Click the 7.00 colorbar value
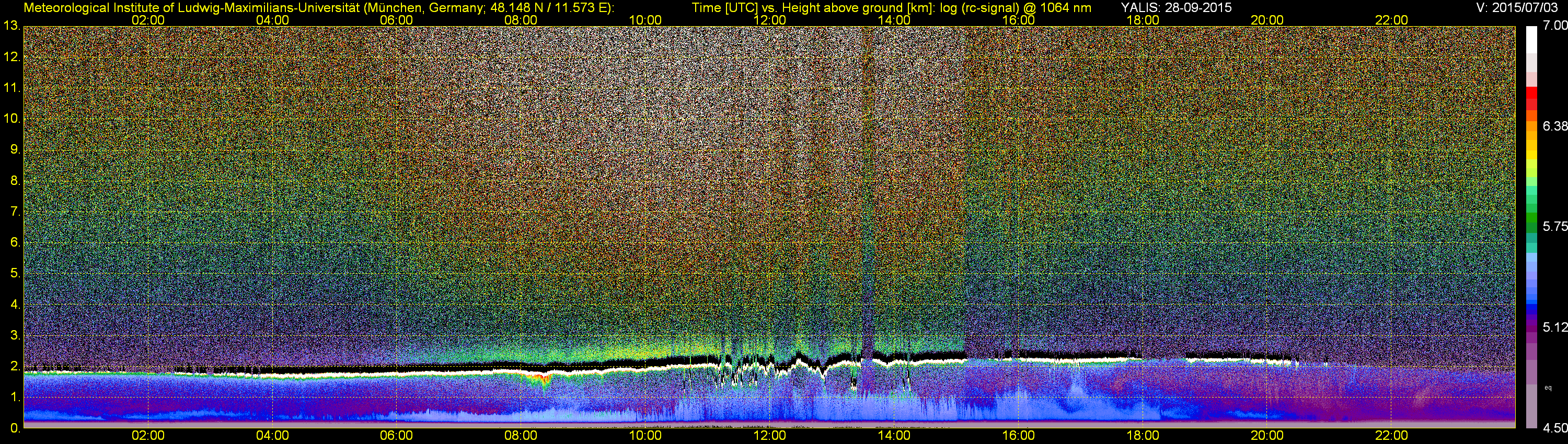Image resolution: width=1568 pixels, height=444 pixels. (x=1555, y=26)
